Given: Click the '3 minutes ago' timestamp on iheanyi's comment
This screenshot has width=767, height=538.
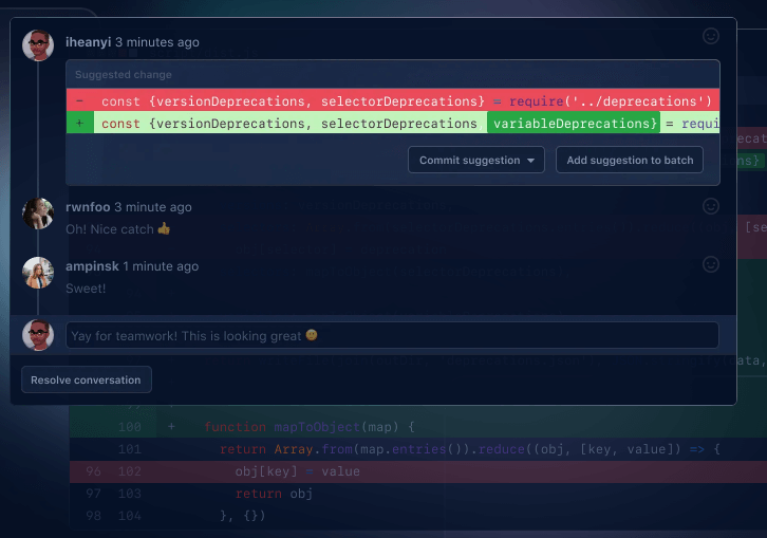Looking at the screenshot, I should coord(157,43).
